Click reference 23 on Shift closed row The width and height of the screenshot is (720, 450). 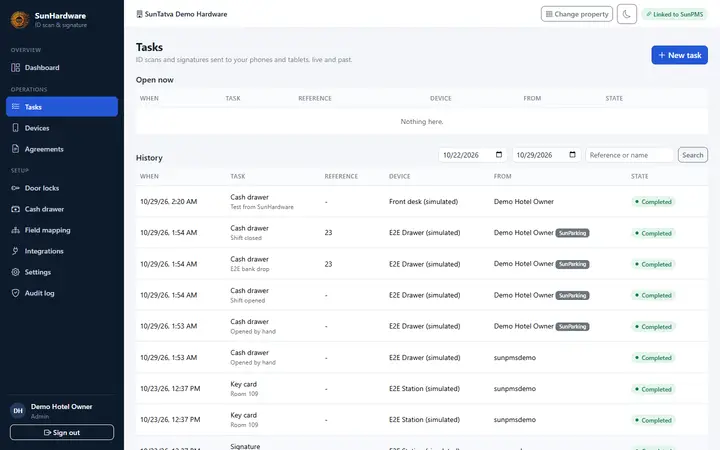[328, 233]
